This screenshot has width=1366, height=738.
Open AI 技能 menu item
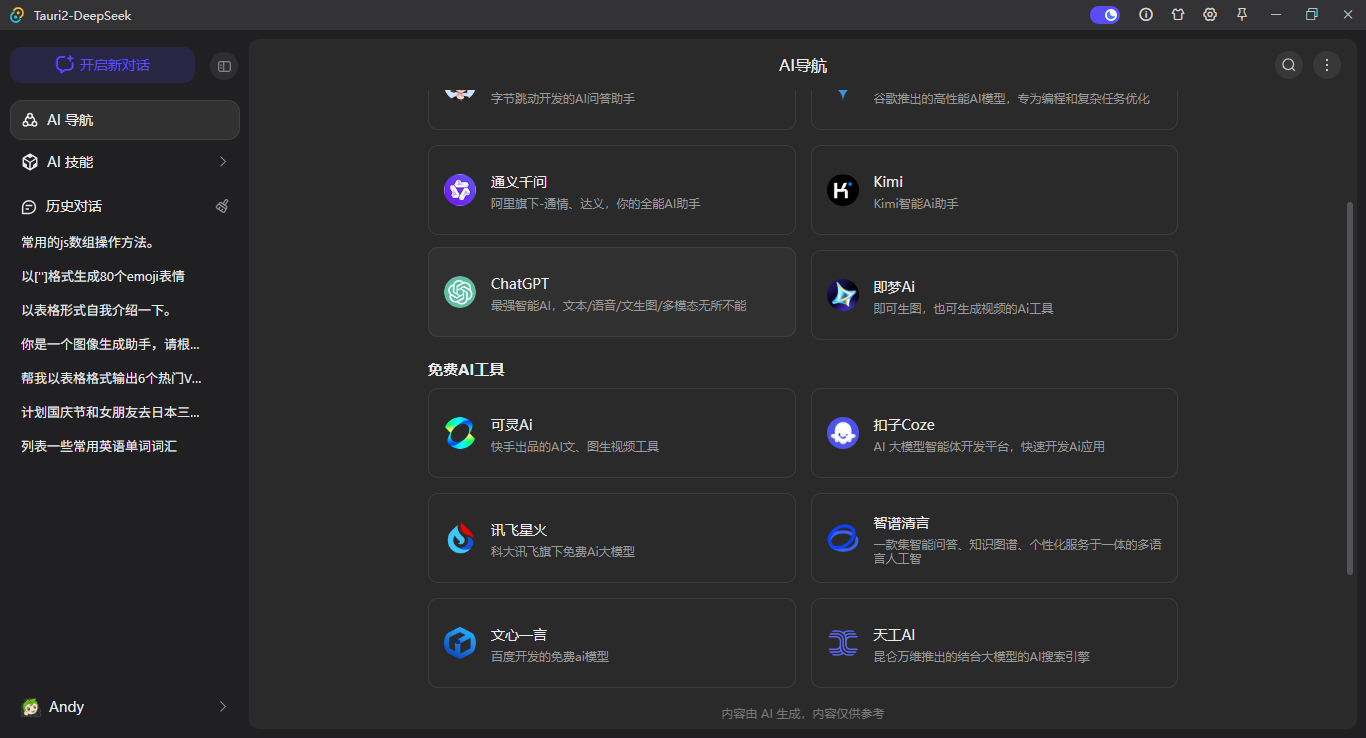coord(125,162)
